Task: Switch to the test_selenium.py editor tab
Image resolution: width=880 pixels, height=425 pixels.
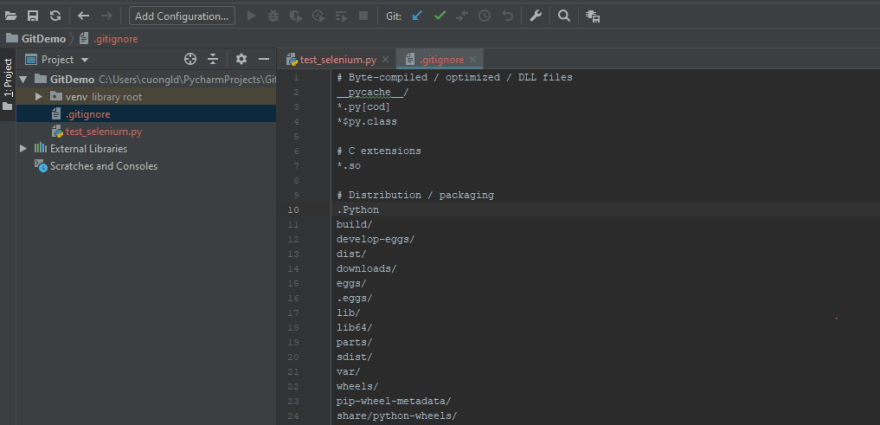Action: pos(337,60)
